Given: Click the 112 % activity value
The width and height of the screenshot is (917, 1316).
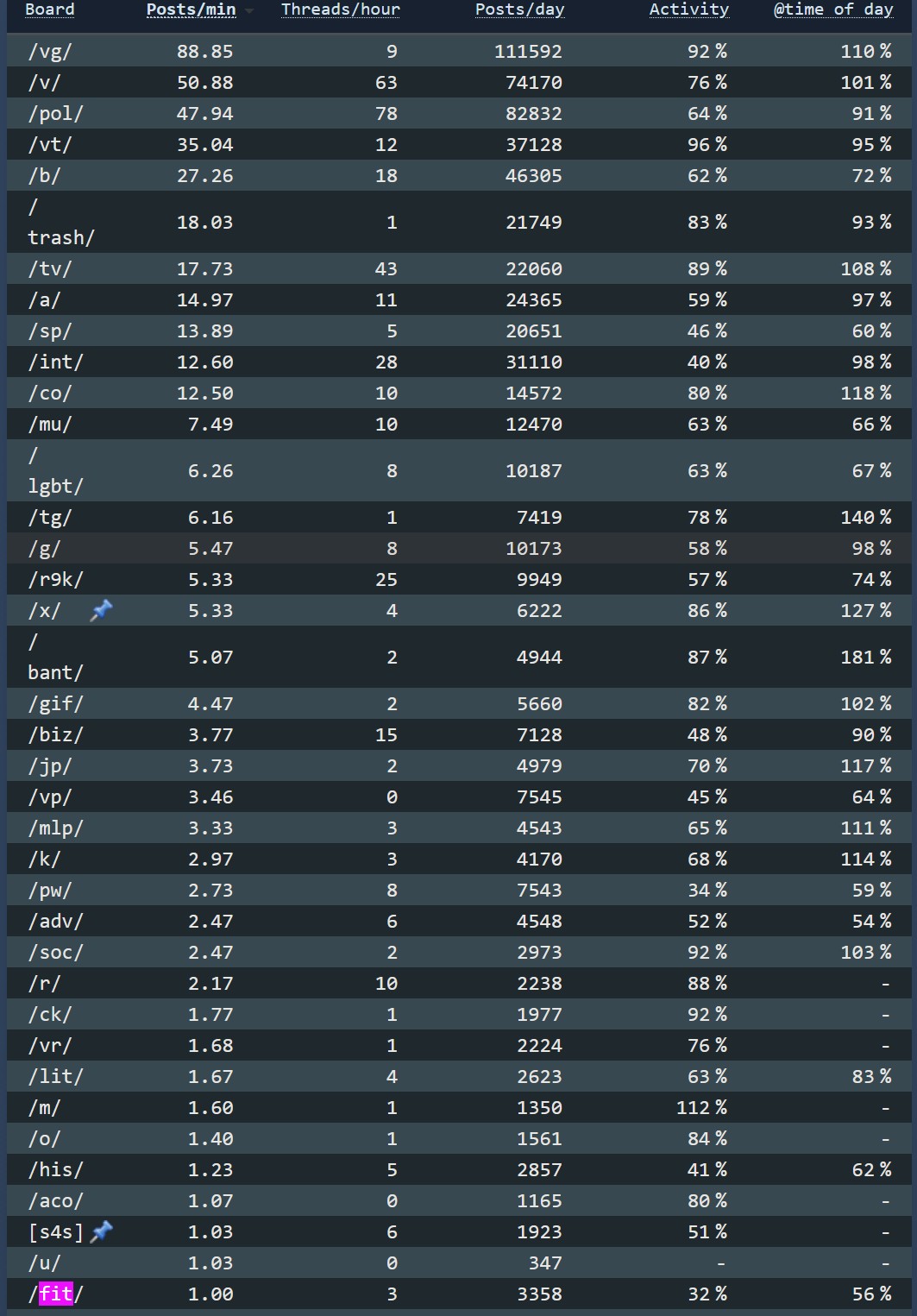Looking at the screenshot, I should tap(701, 1108).
